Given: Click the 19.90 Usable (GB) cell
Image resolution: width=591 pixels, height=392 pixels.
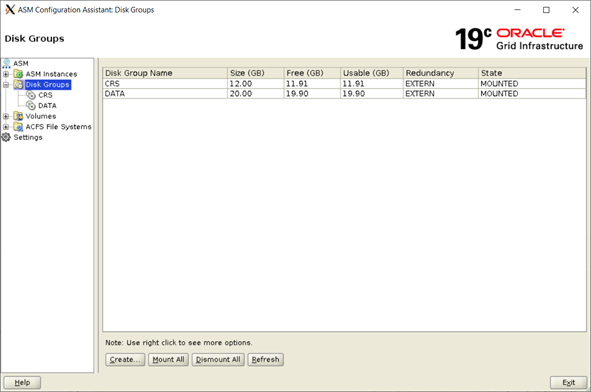Looking at the screenshot, I should 372,93.
